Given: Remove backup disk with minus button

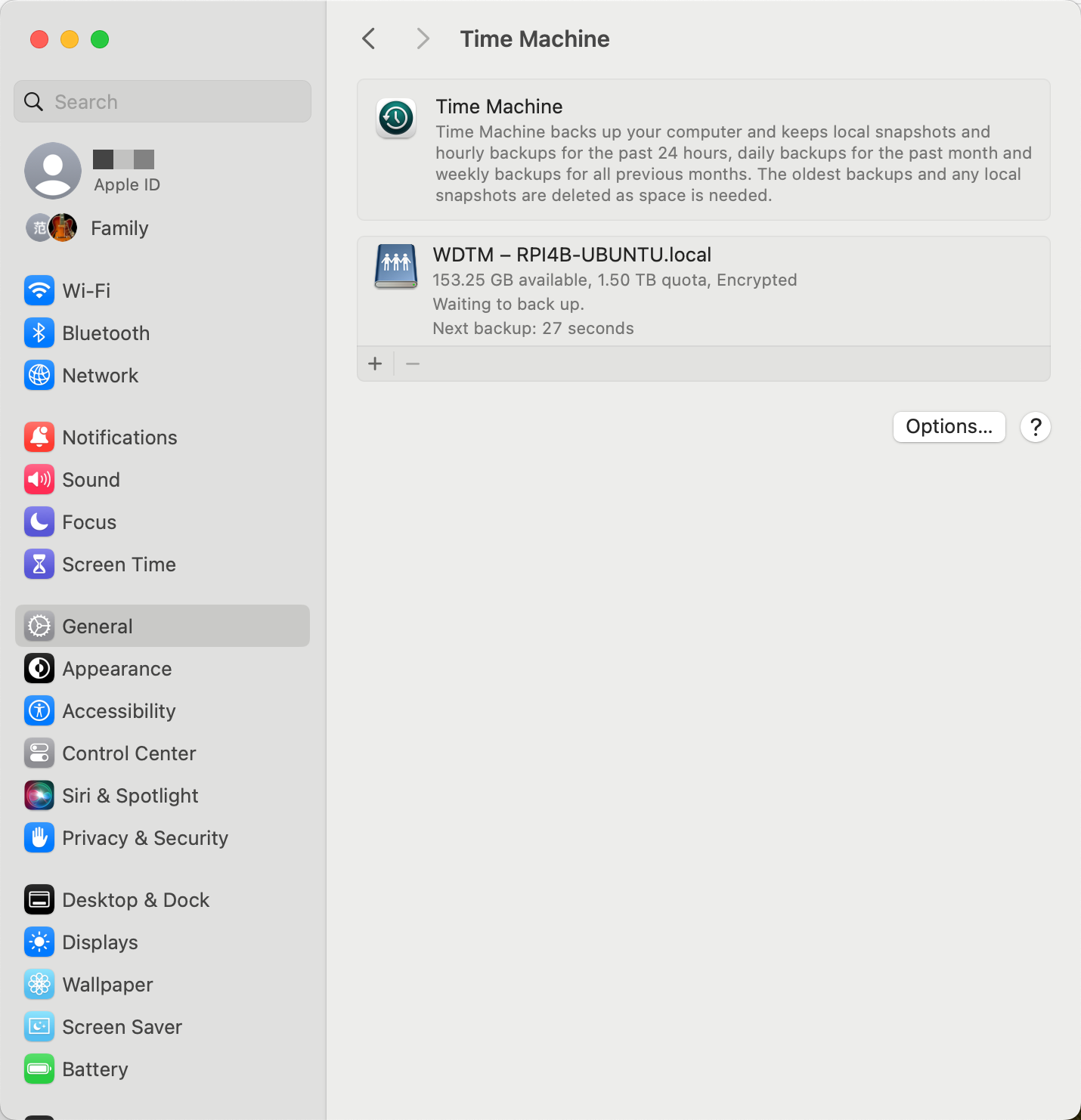Looking at the screenshot, I should pos(413,364).
